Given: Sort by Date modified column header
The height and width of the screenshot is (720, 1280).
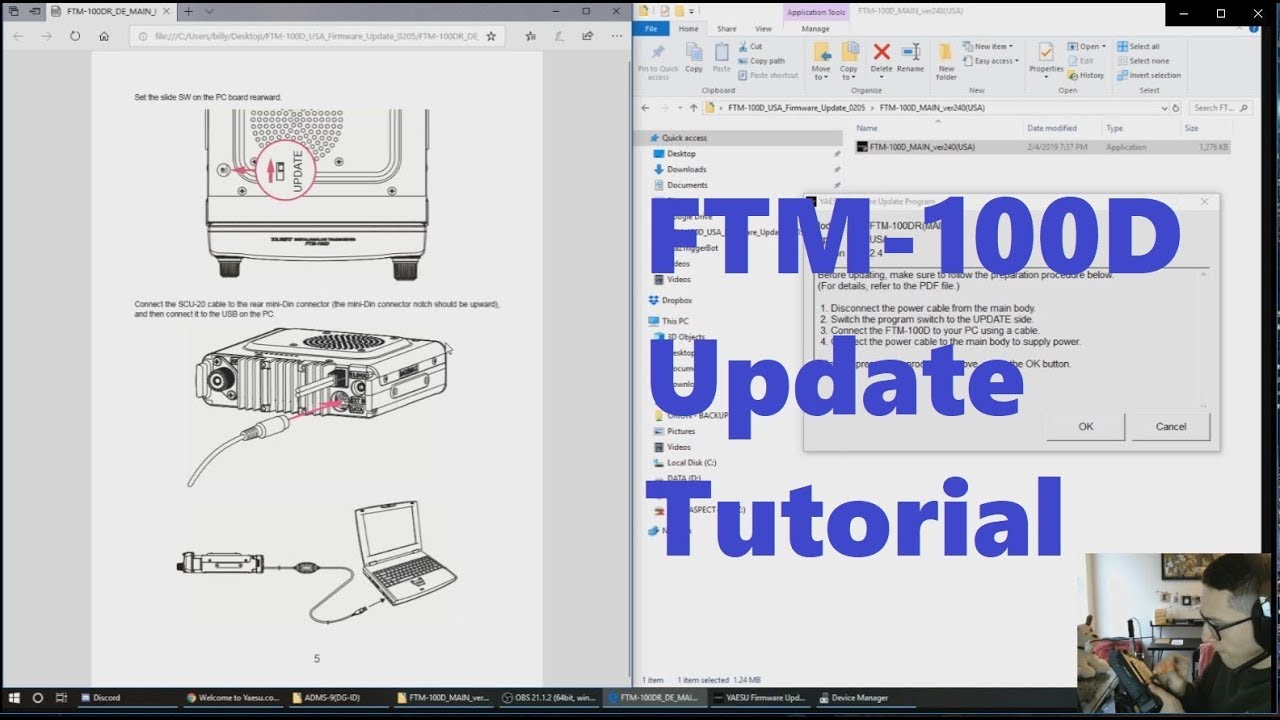Looking at the screenshot, I should (x=1052, y=128).
